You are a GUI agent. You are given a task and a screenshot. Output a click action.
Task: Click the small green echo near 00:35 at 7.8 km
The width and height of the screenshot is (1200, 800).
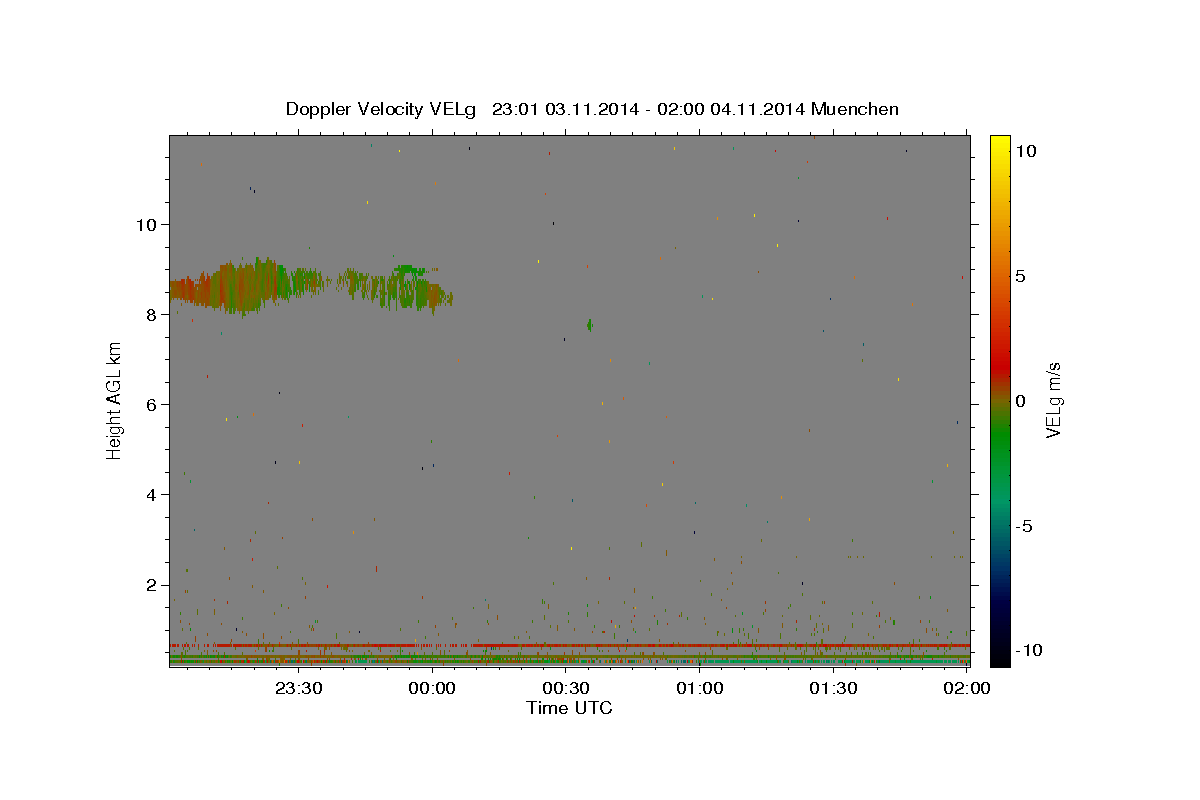tap(590, 325)
